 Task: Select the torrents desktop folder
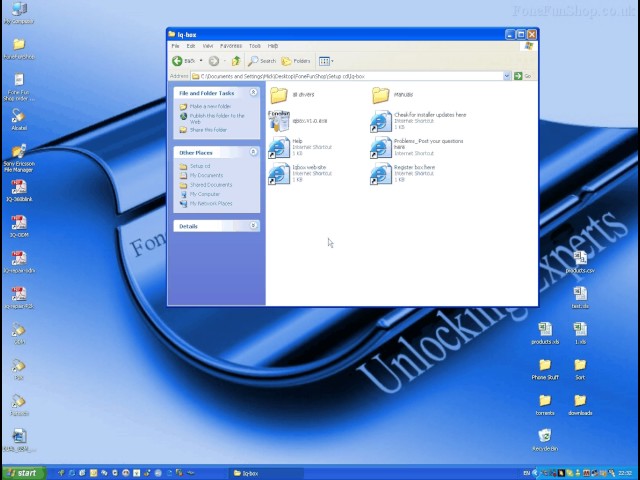545,405
